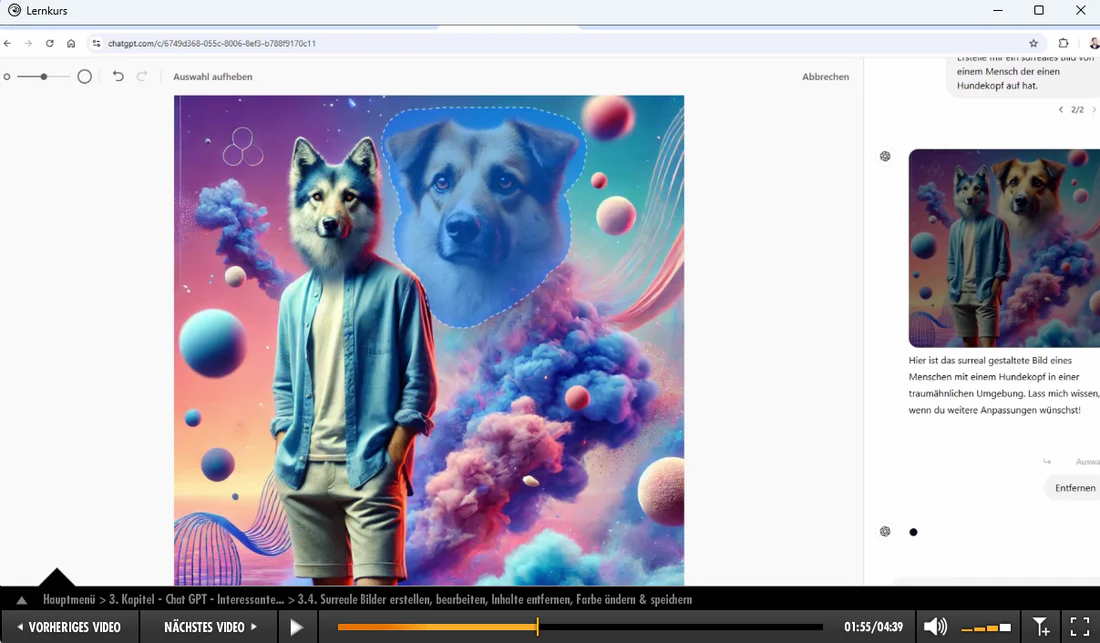This screenshot has height=643, width=1100.
Task: Play the video with the play button
Action: point(296,627)
